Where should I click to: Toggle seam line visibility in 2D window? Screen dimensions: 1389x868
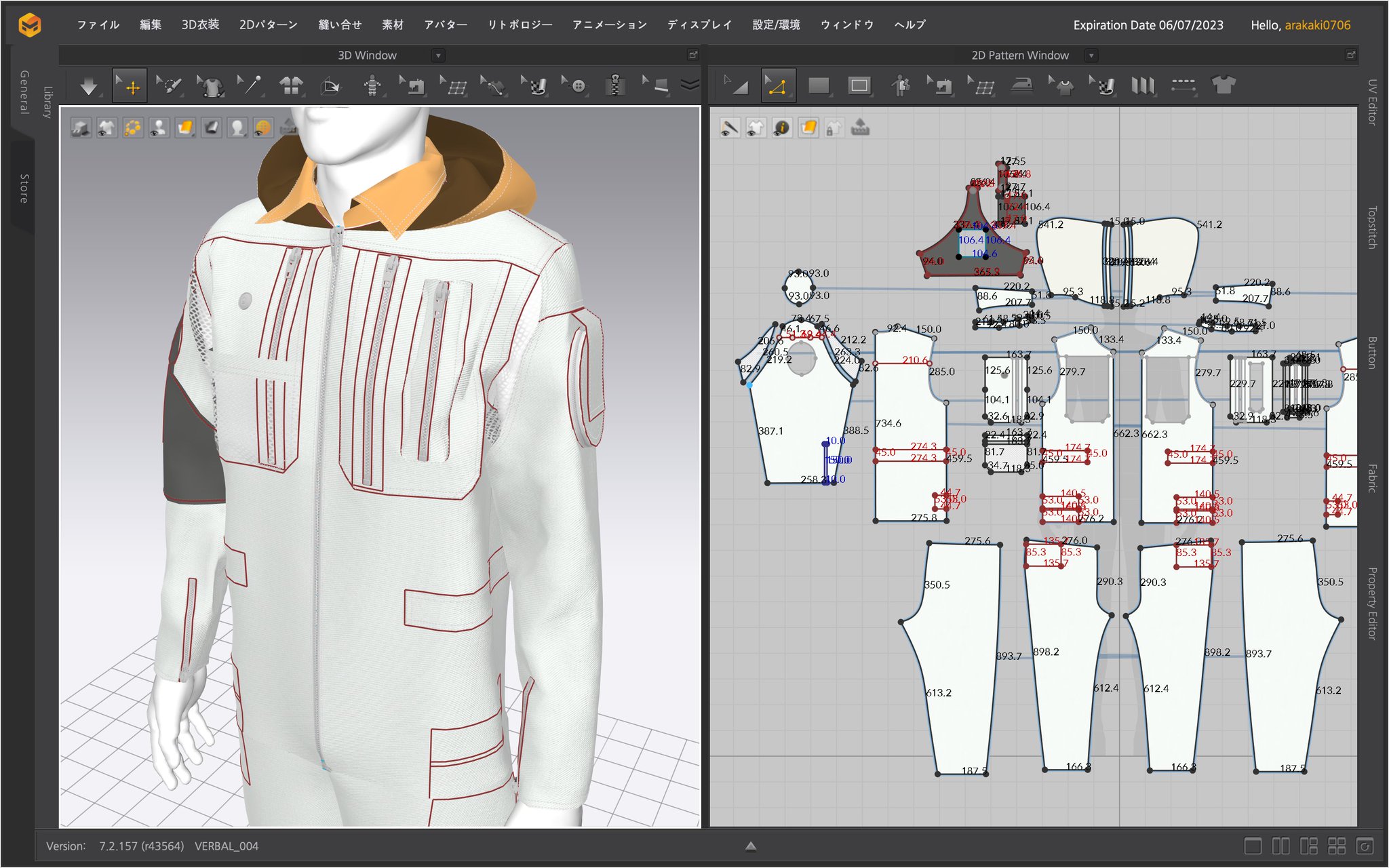[x=729, y=128]
